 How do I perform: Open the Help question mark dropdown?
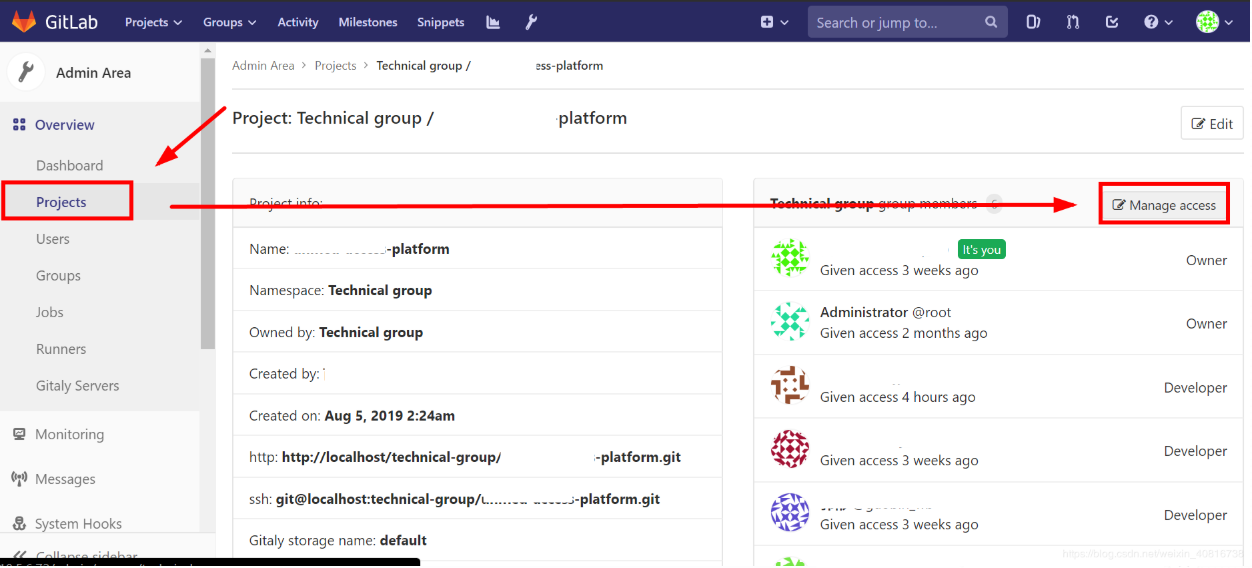tap(1158, 22)
